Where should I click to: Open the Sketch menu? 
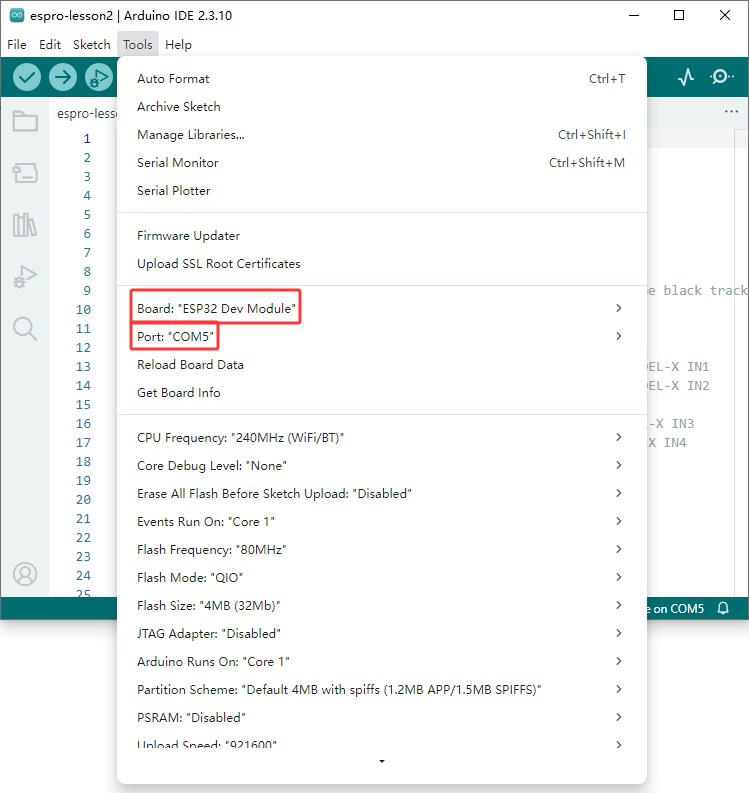(x=92, y=45)
